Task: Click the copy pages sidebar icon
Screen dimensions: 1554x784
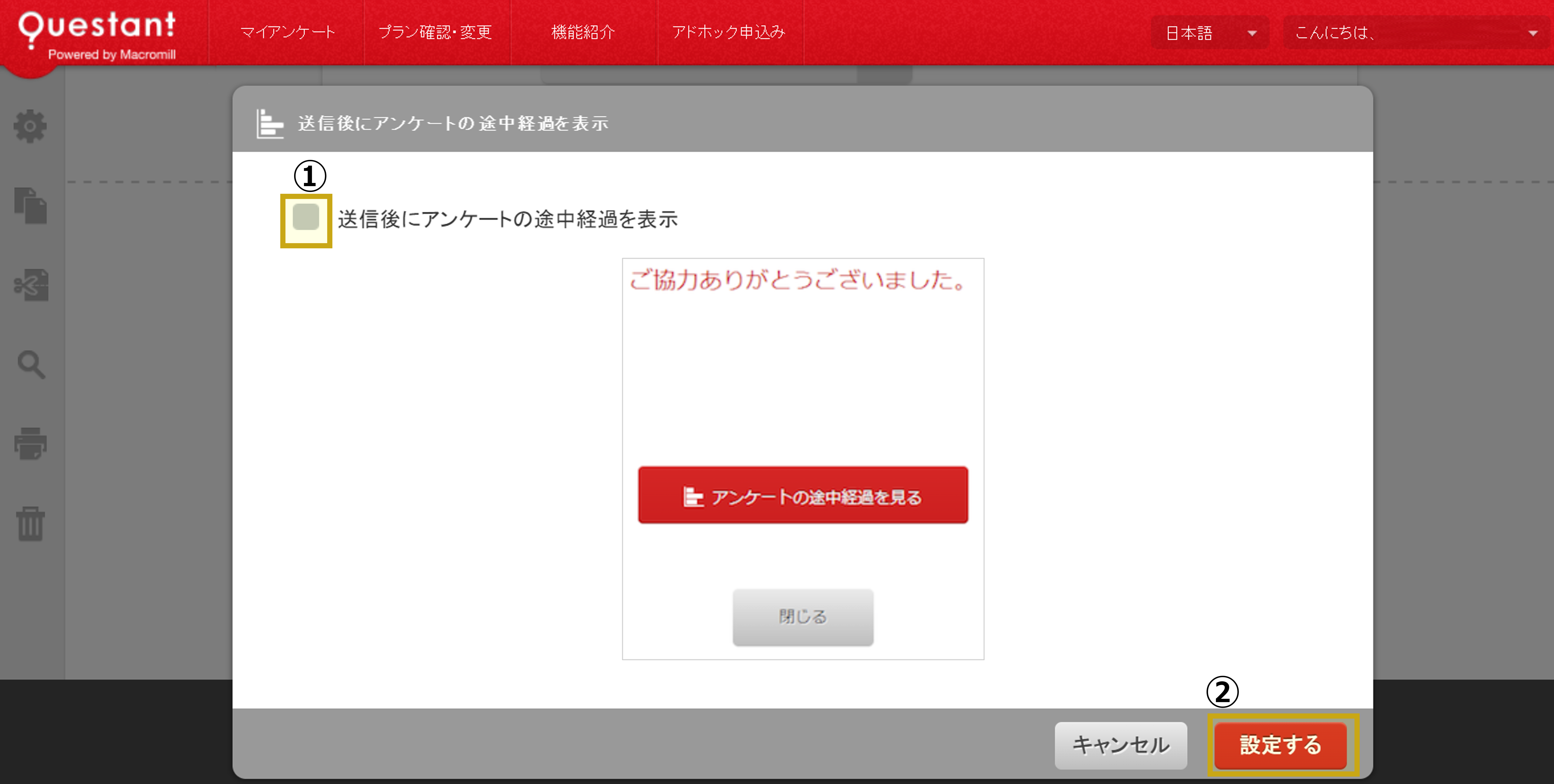Action: pyautogui.click(x=30, y=206)
